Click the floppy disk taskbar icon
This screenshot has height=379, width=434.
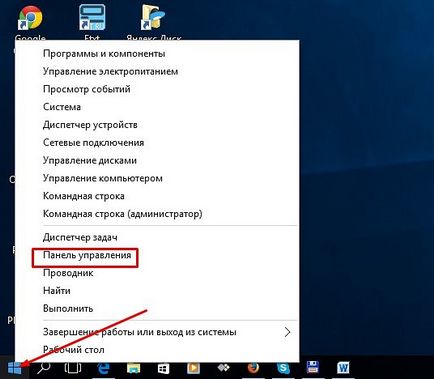(313, 367)
